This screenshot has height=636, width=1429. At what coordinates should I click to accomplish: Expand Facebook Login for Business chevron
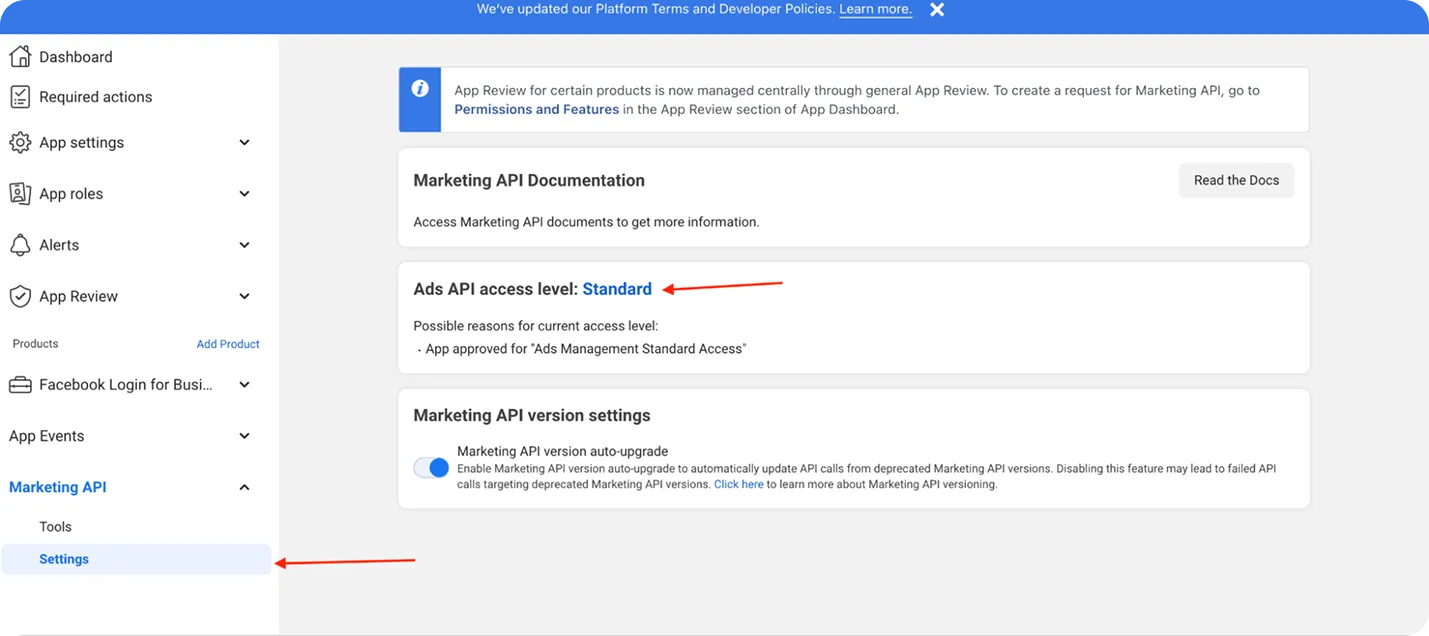[245, 385]
